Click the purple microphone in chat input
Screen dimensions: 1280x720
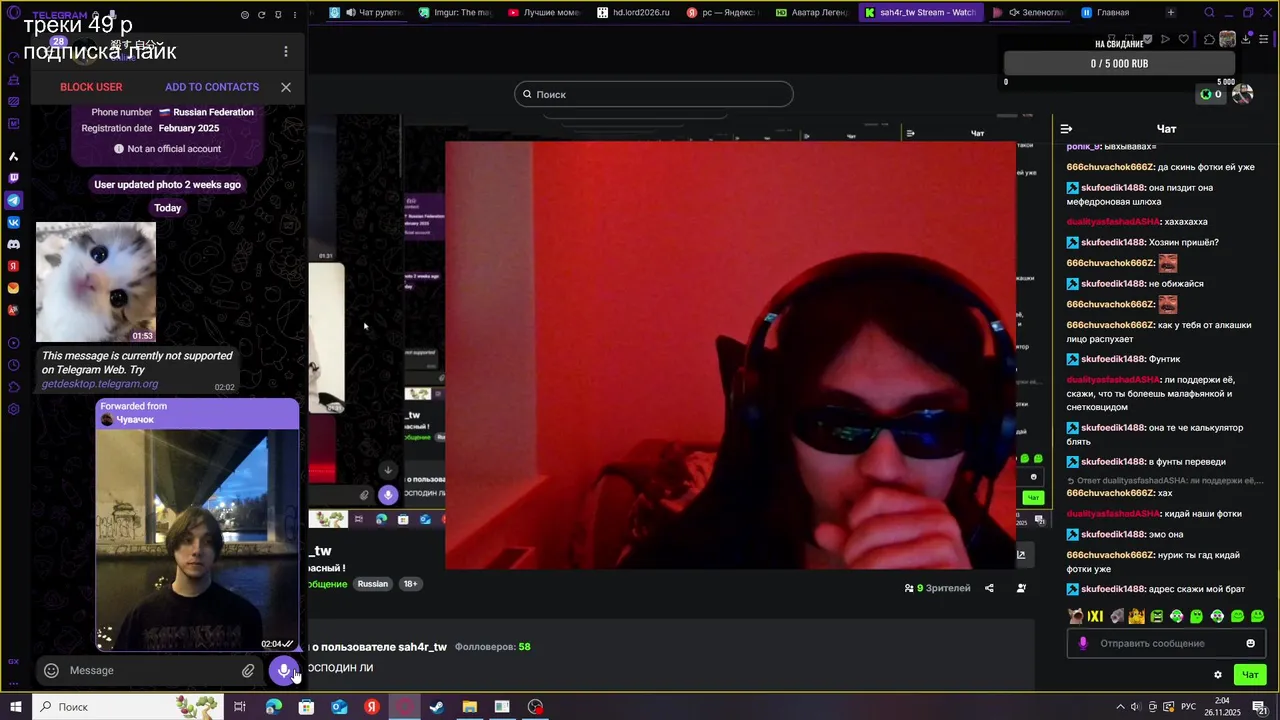pyautogui.click(x=1082, y=643)
